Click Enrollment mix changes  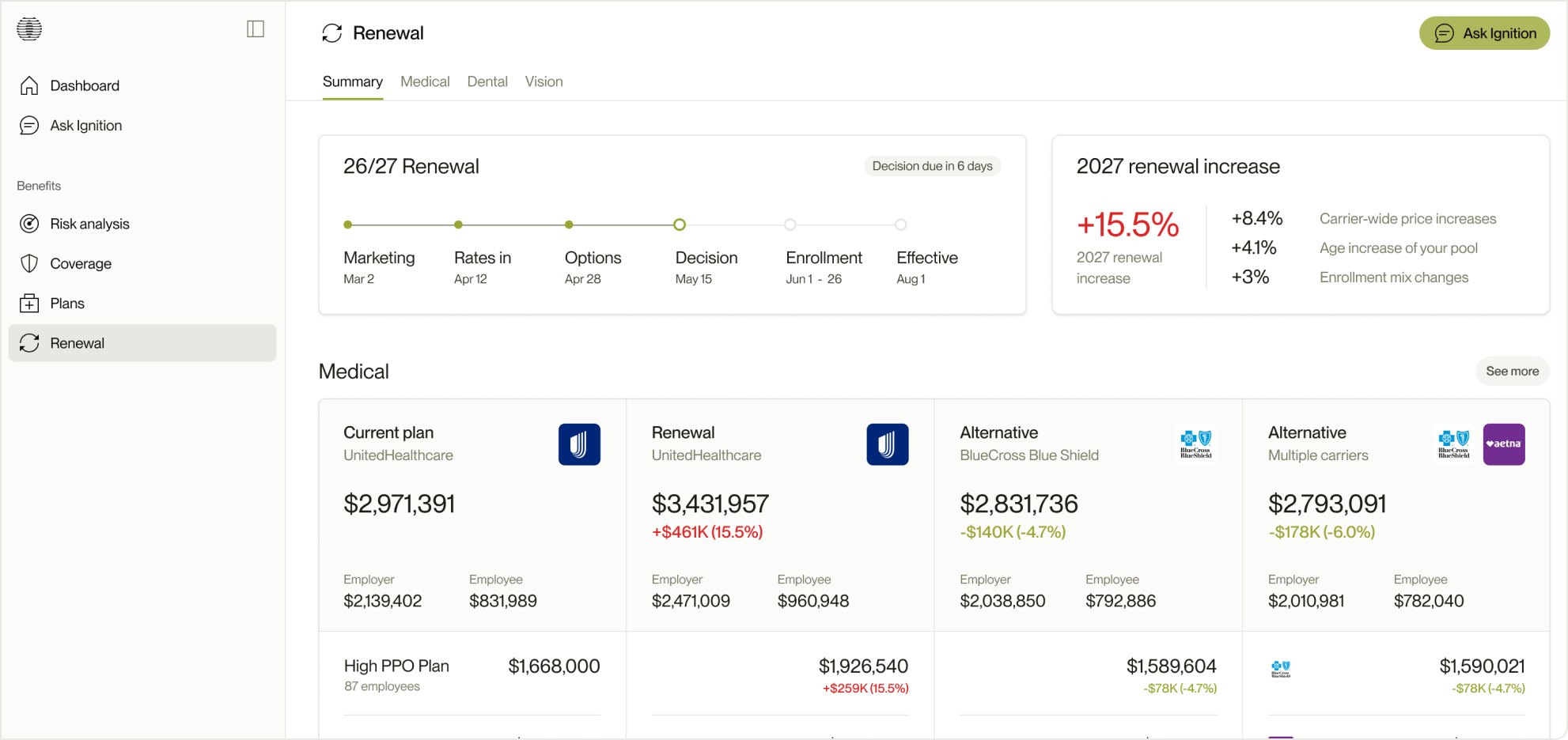[x=1394, y=277]
